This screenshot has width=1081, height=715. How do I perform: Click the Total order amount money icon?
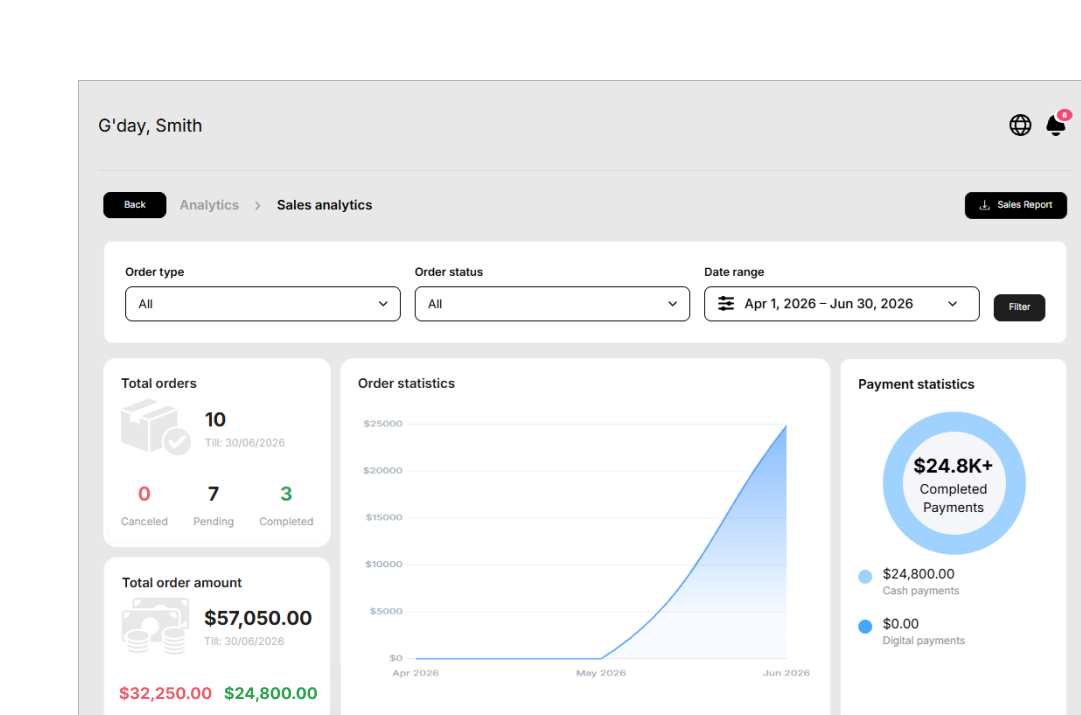click(x=155, y=626)
